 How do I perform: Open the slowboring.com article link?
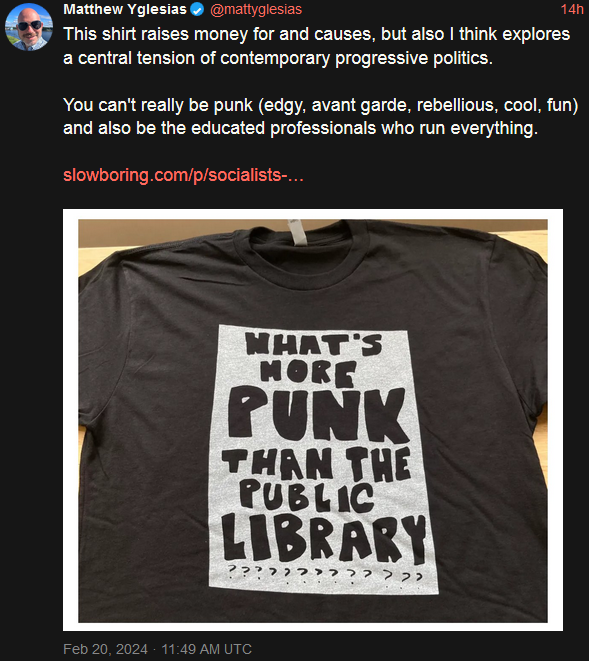pos(183,175)
